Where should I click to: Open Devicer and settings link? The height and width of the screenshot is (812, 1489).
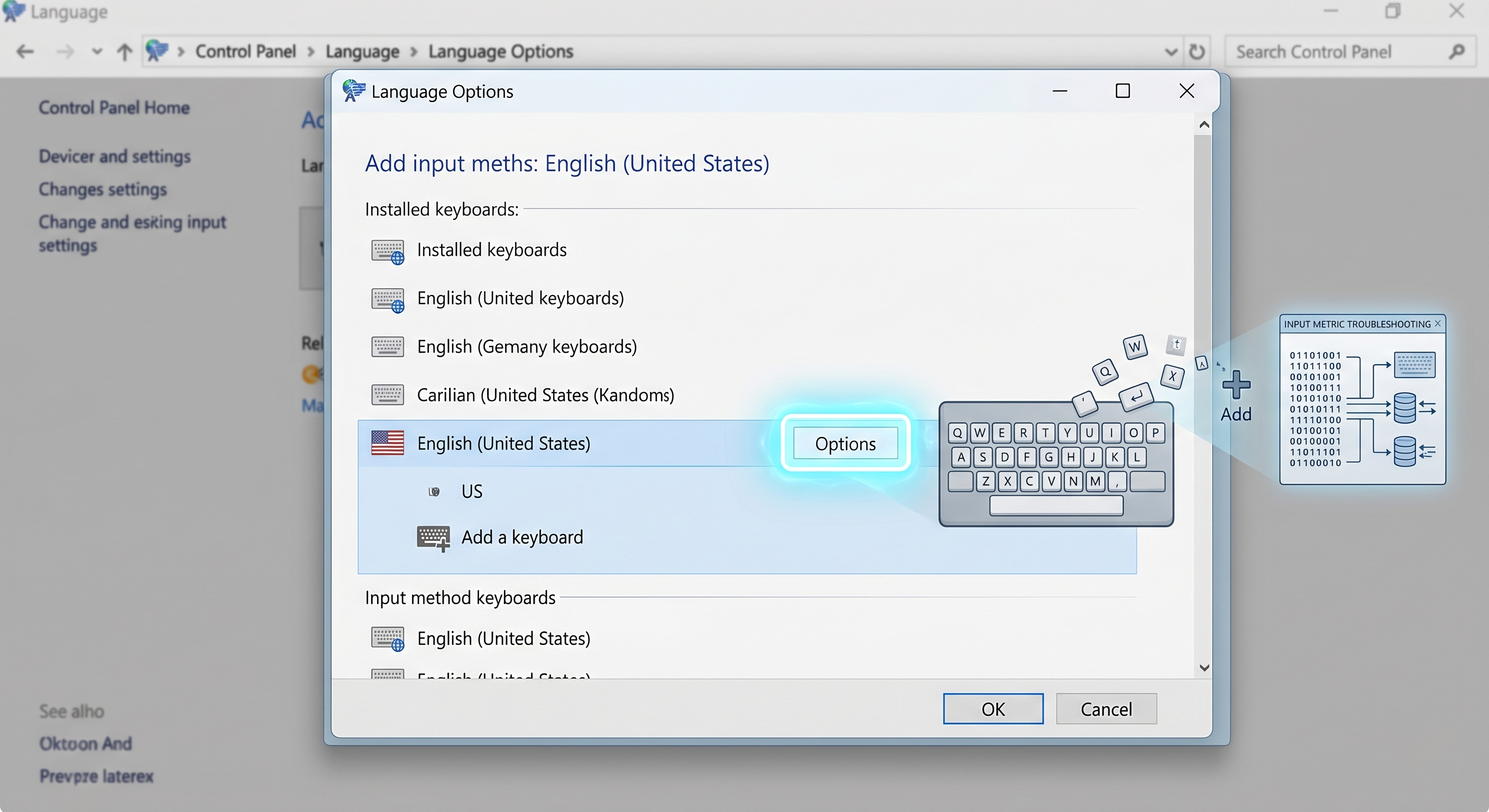[x=114, y=156]
